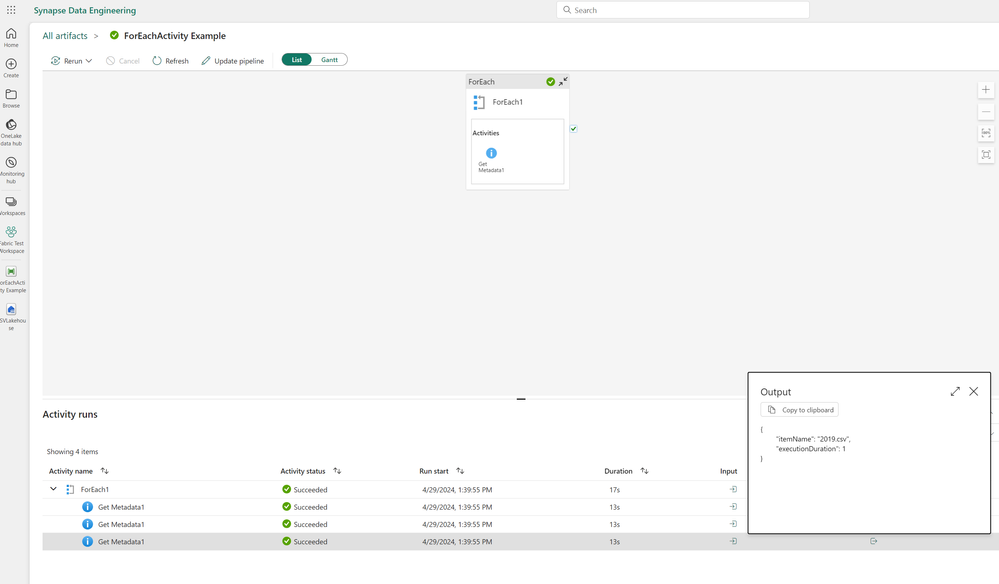
Task: Select the ForEach1 activity run row
Action: 393,490
